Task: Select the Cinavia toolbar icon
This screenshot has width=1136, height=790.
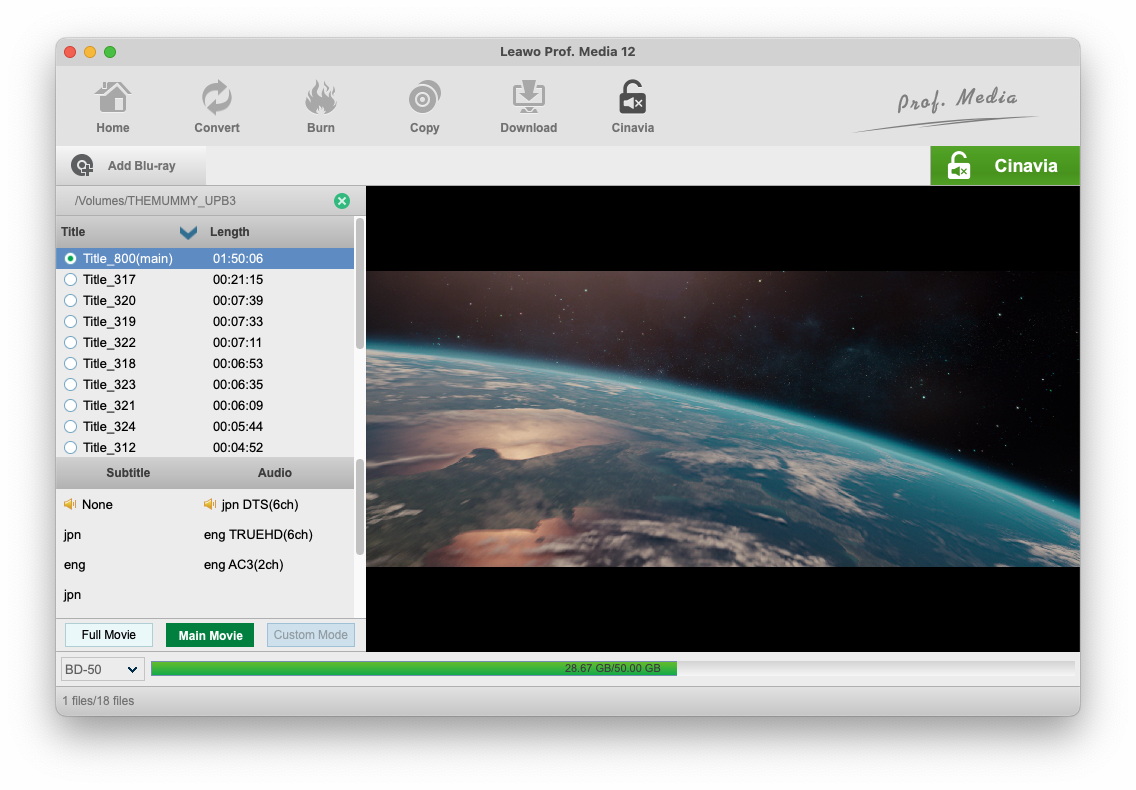Action: click(x=632, y=99)
